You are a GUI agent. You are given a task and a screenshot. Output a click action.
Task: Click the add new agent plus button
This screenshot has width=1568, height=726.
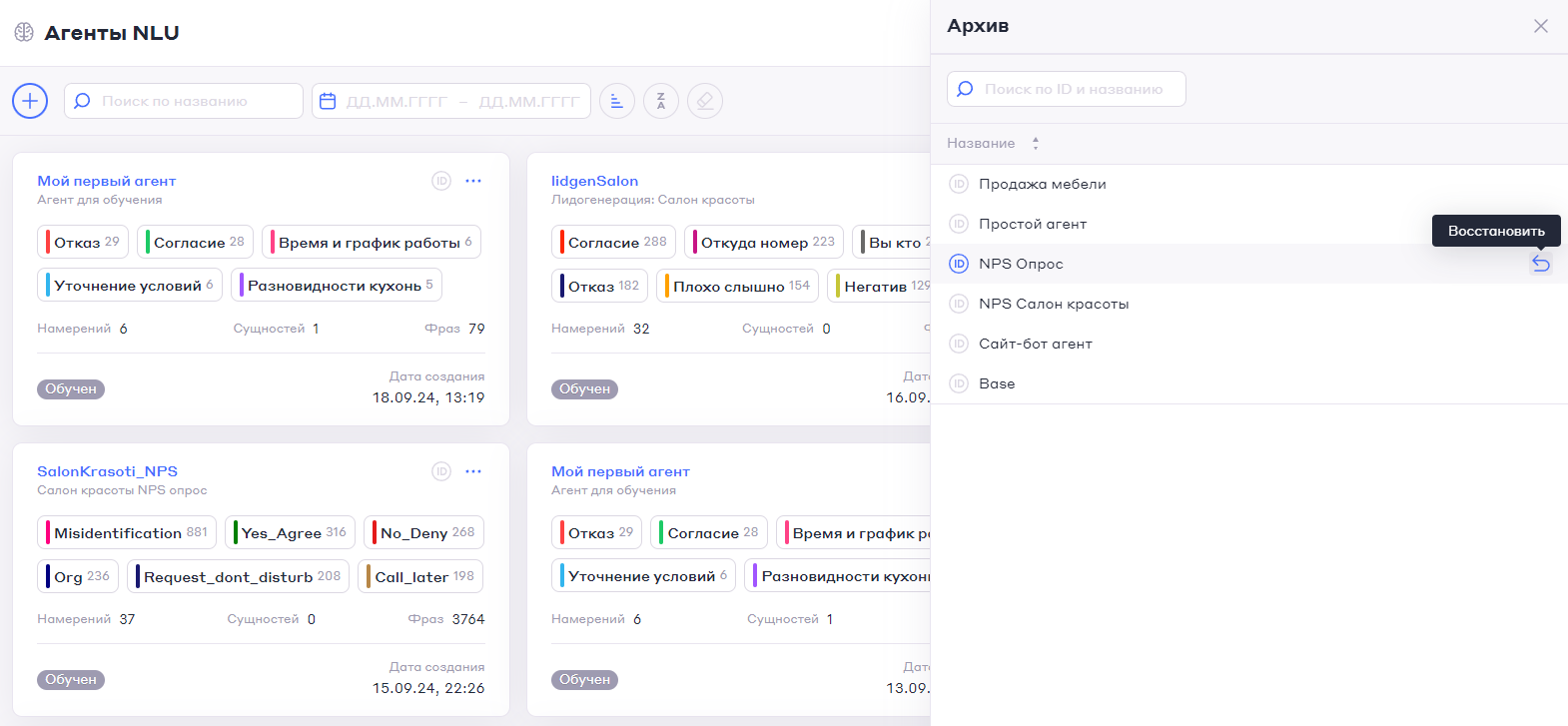point(30,101)
